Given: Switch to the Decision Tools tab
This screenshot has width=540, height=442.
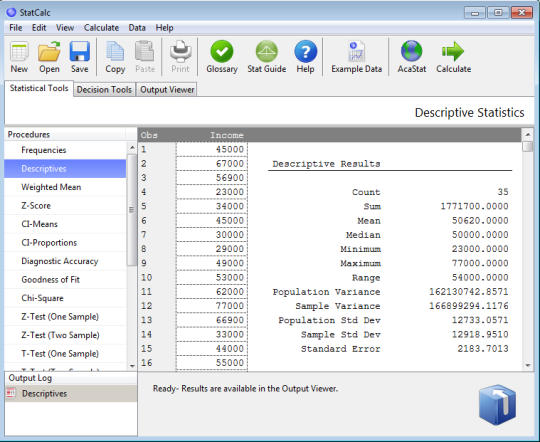Looking at the screenshot, I should point(104,90).
